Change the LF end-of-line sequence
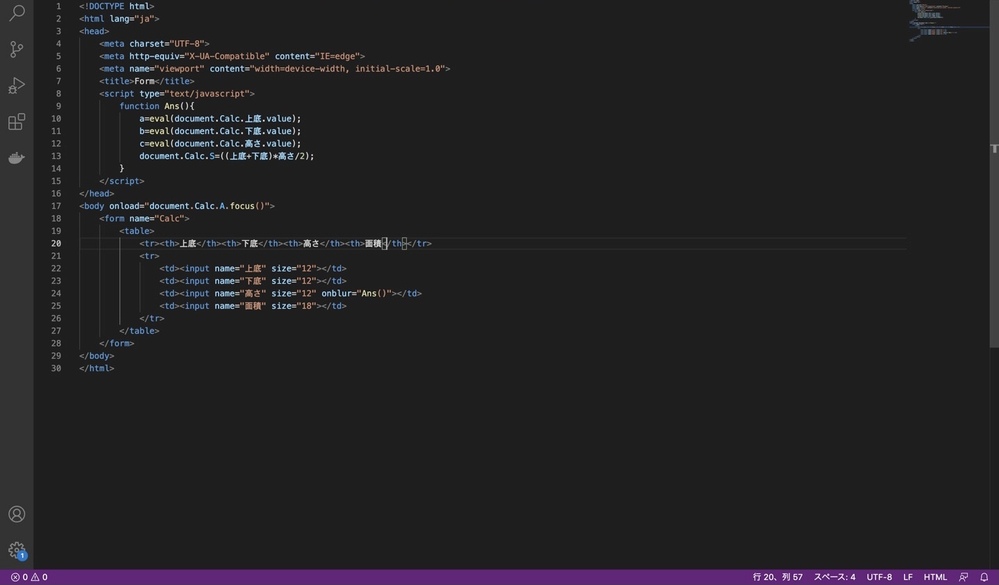The image size is (999, 585). point(908,577)
